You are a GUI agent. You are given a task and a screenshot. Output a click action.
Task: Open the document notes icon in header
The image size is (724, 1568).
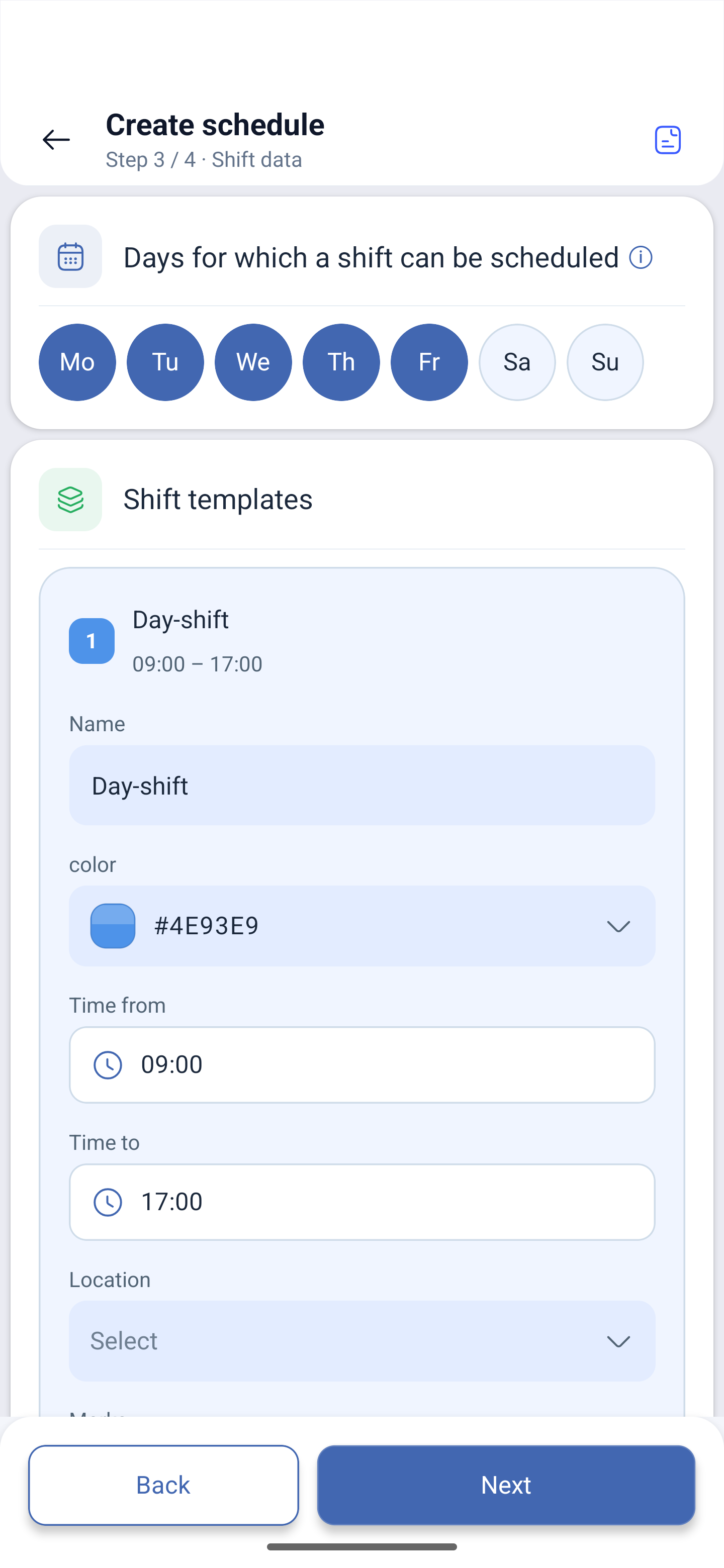(x=667, y=140)
